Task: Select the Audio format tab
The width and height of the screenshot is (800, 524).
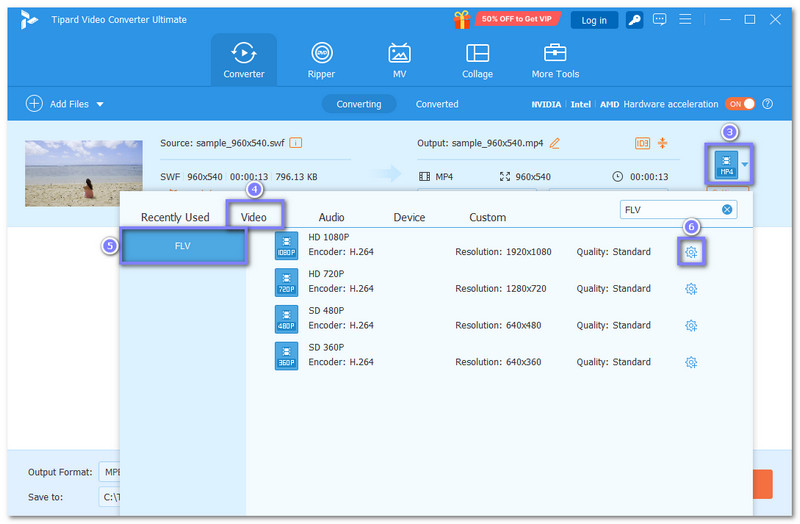Action: [x=331, y=217]
